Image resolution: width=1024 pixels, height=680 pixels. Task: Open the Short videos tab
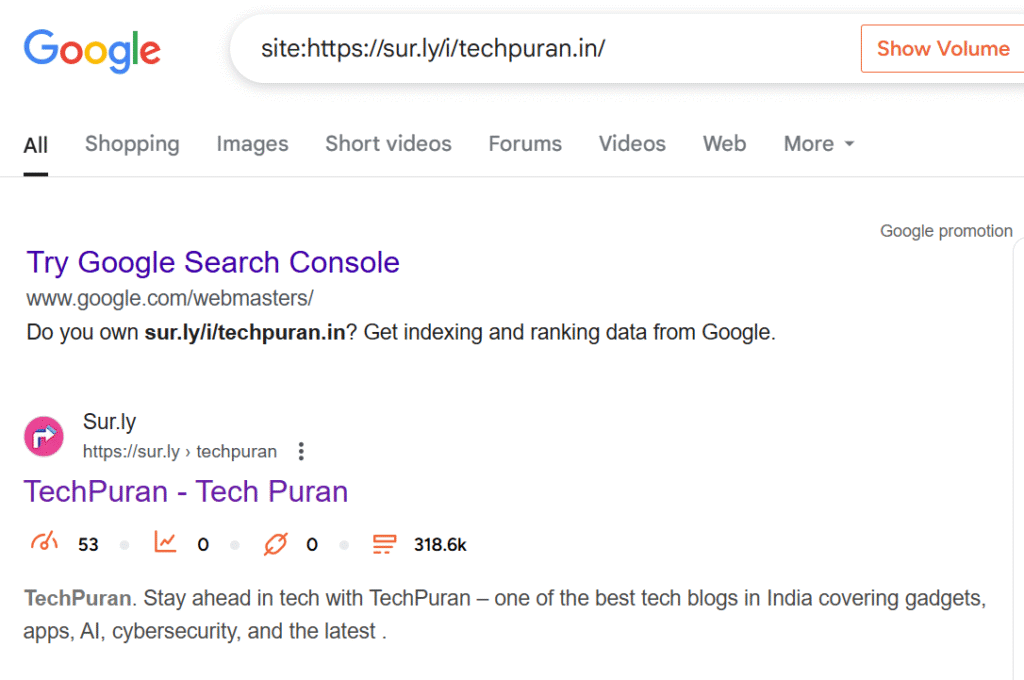(x=389, y=144)
